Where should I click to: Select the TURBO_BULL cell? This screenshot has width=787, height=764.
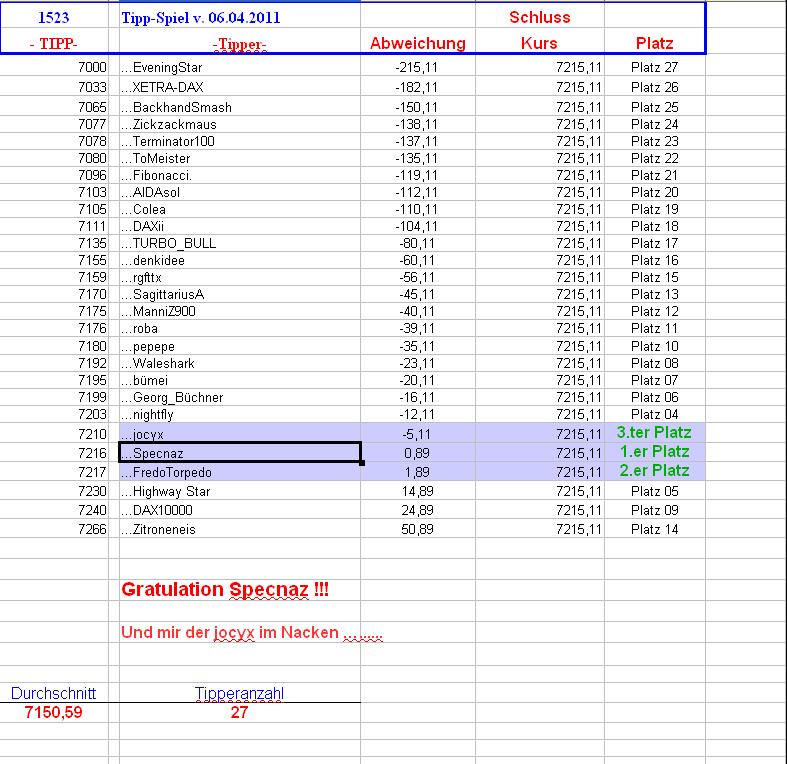(239, 243)
